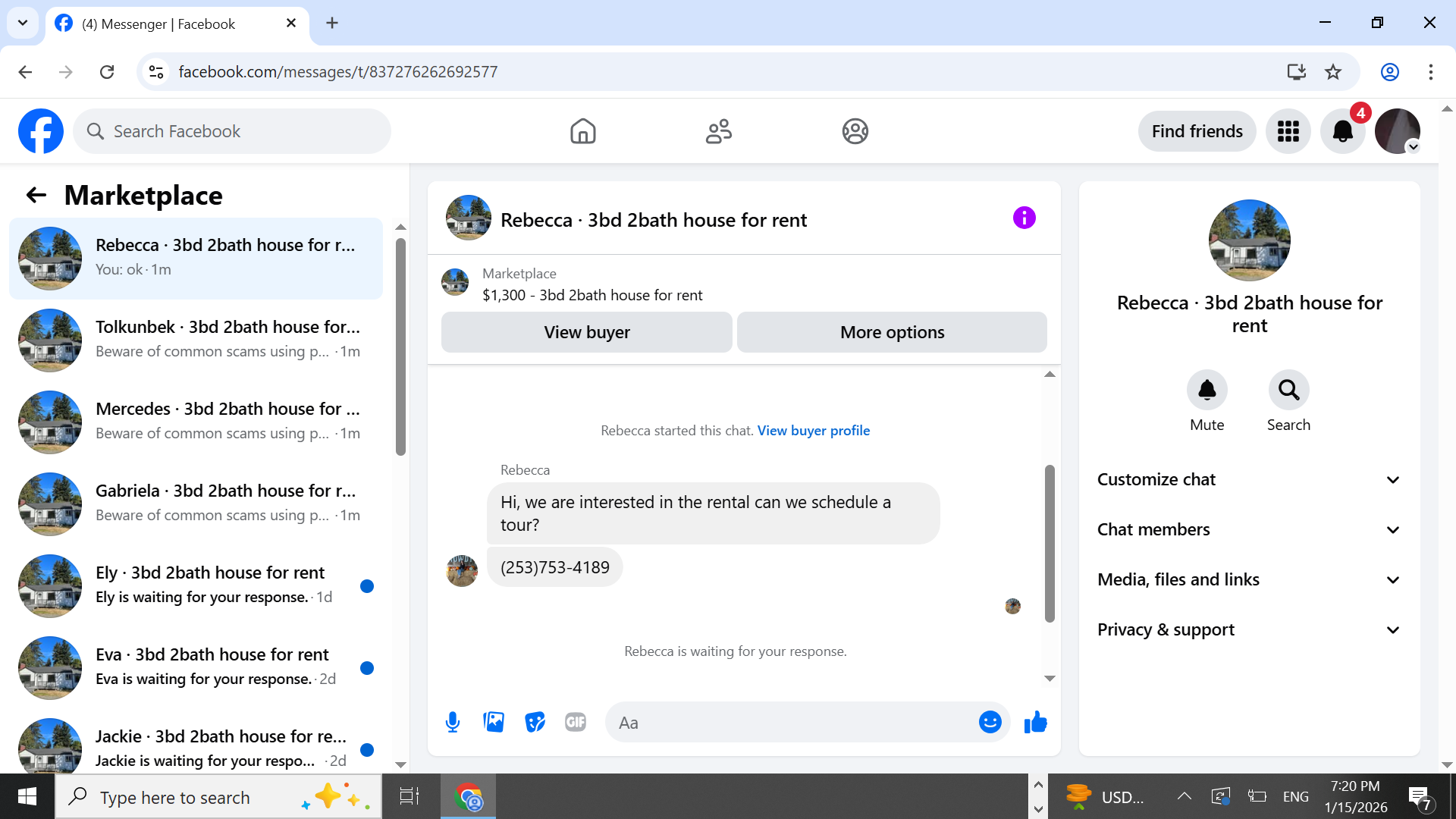Open the Friends tab in top navigation
Image resolution: width=1456 pixels, height=819 pixels.
(718, 131)
